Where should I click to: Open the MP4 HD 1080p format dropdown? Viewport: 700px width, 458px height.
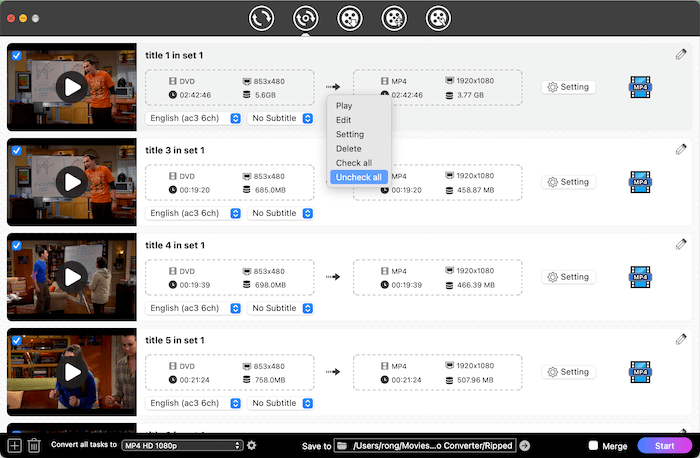[182, 445]
